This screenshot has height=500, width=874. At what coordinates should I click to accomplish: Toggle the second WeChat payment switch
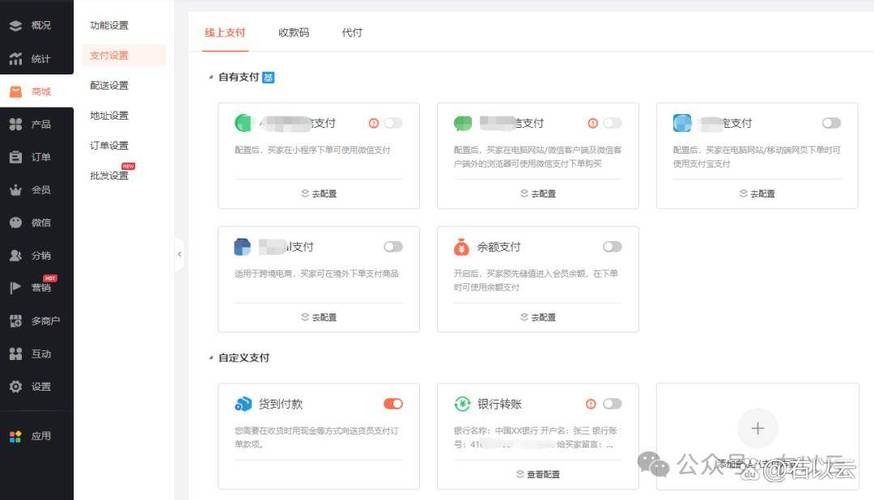pos(612,123)
